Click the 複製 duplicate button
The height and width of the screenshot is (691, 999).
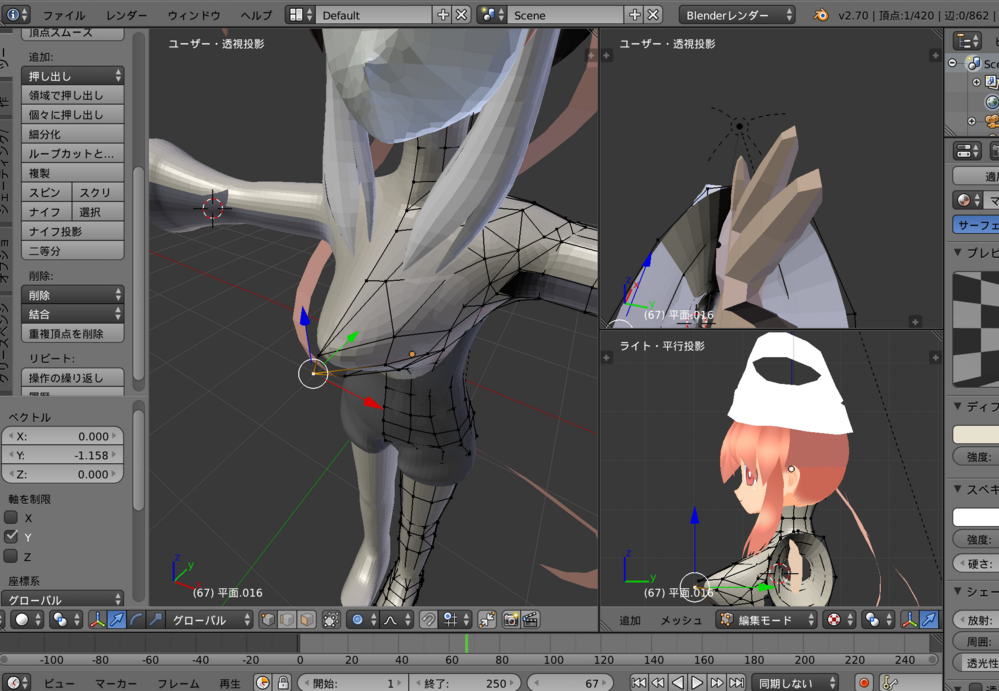(73, 173)
